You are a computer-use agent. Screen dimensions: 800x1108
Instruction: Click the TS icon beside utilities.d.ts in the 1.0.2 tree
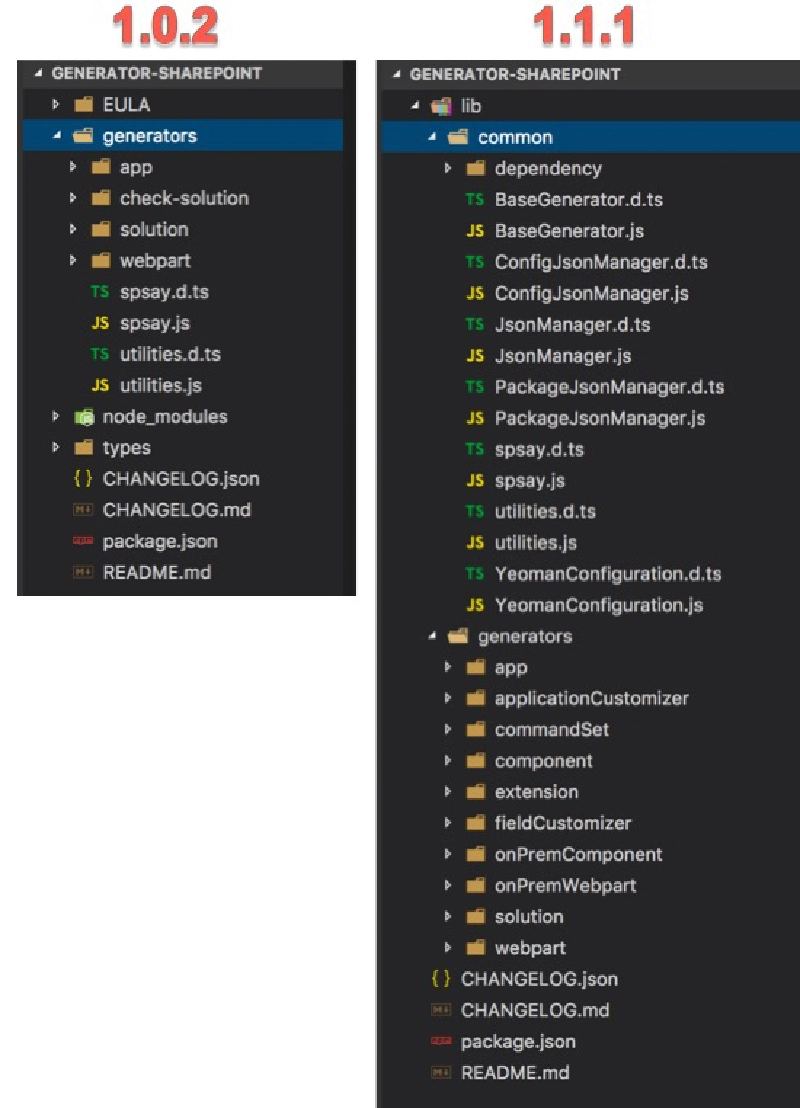click(x=100, y=354)
